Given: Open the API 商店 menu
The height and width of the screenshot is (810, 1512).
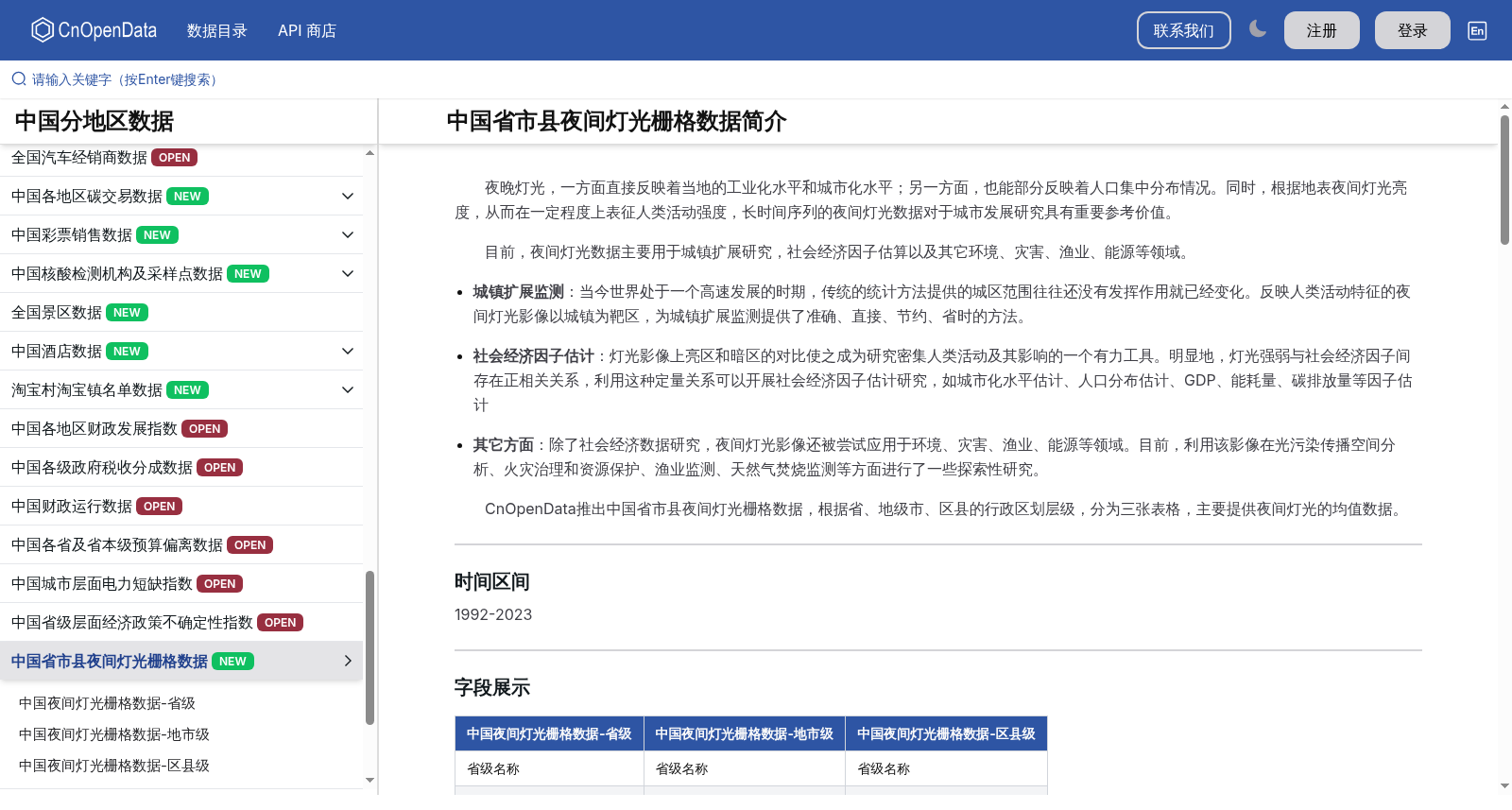Looking at the screenshot, I should point(307,30).
